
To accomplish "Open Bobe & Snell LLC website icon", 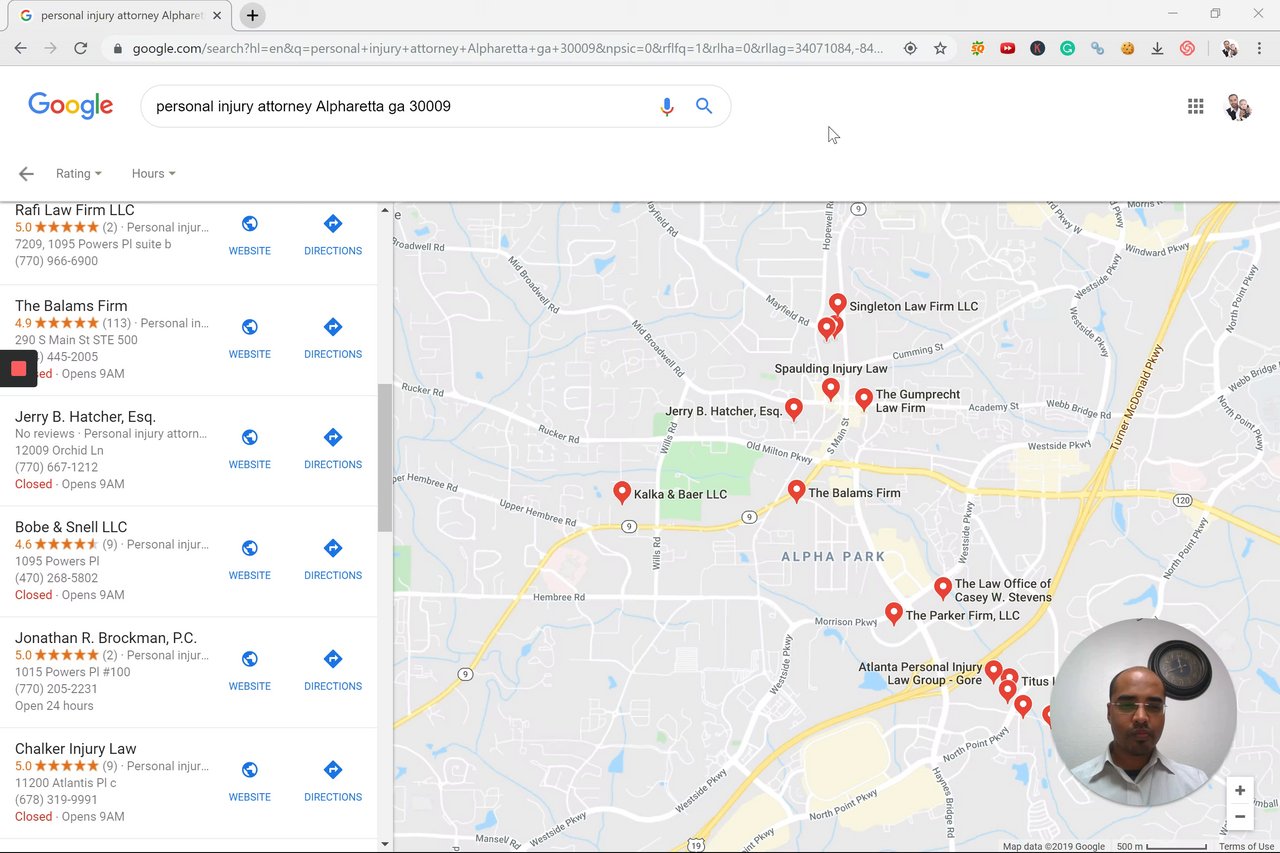I will (250, 548).
